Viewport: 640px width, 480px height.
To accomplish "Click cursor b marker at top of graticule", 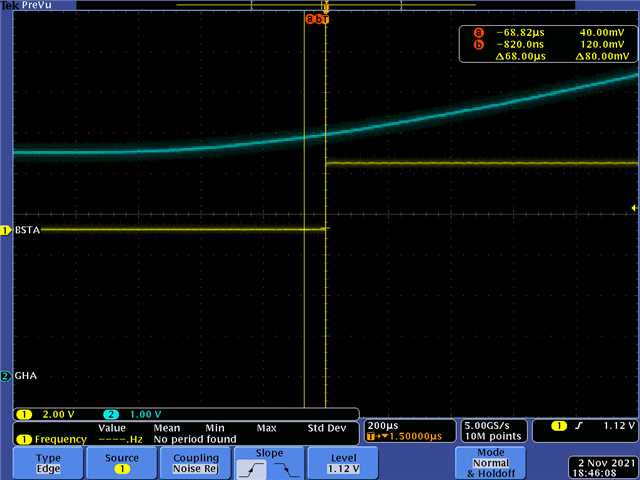I will pyautogui.click(x=318, y=19).
